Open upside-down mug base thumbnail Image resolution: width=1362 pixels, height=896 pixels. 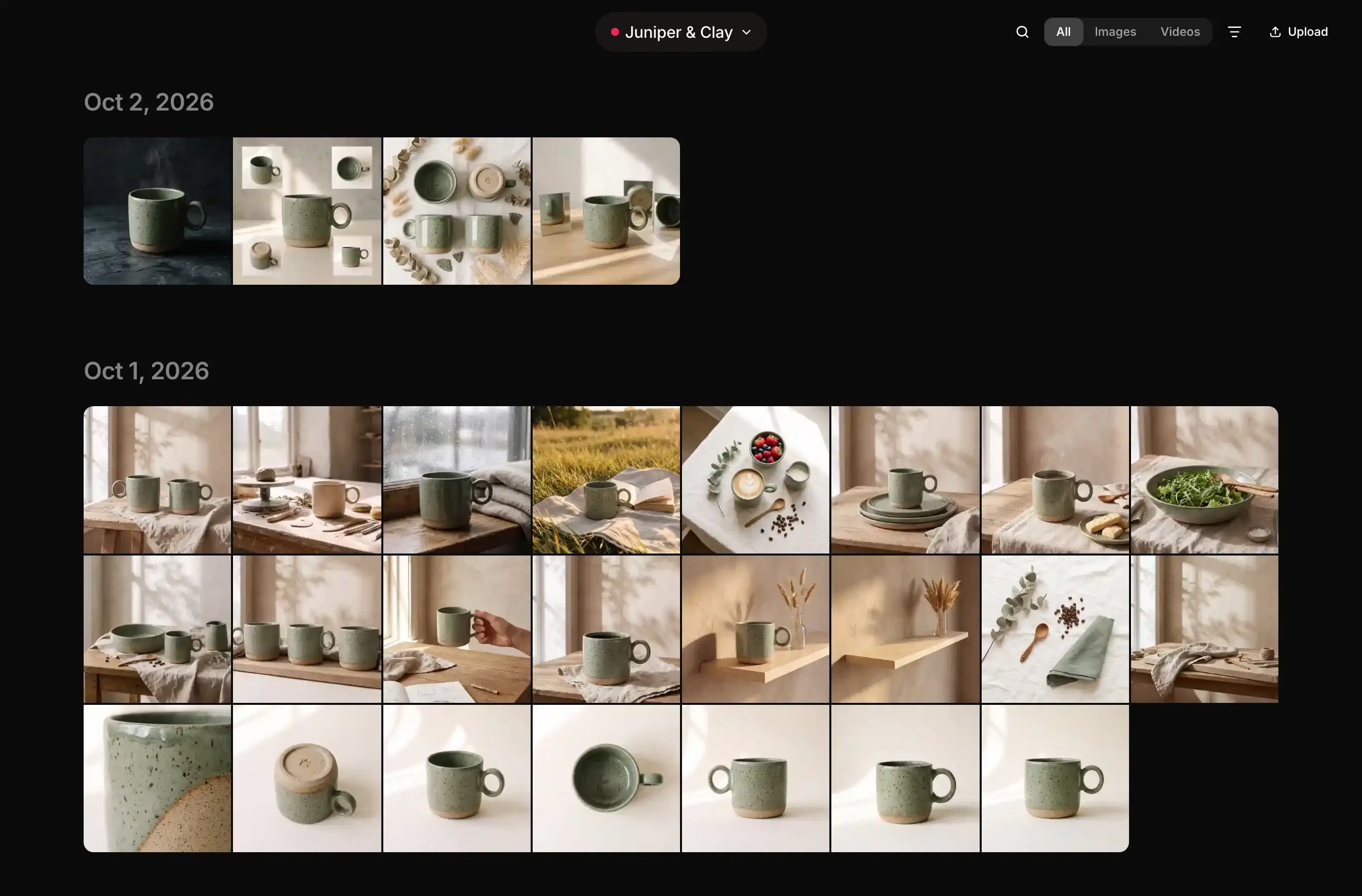307,779
